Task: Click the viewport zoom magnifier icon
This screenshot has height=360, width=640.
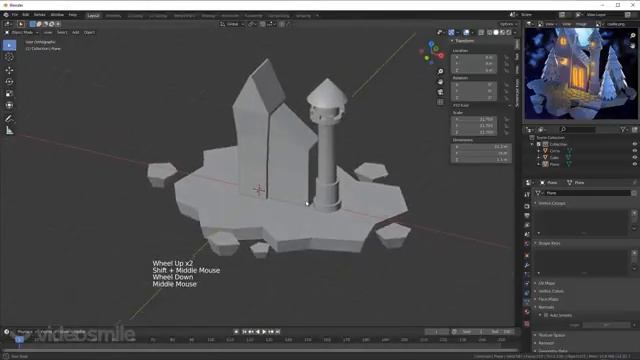Action: tap(440, 71)
